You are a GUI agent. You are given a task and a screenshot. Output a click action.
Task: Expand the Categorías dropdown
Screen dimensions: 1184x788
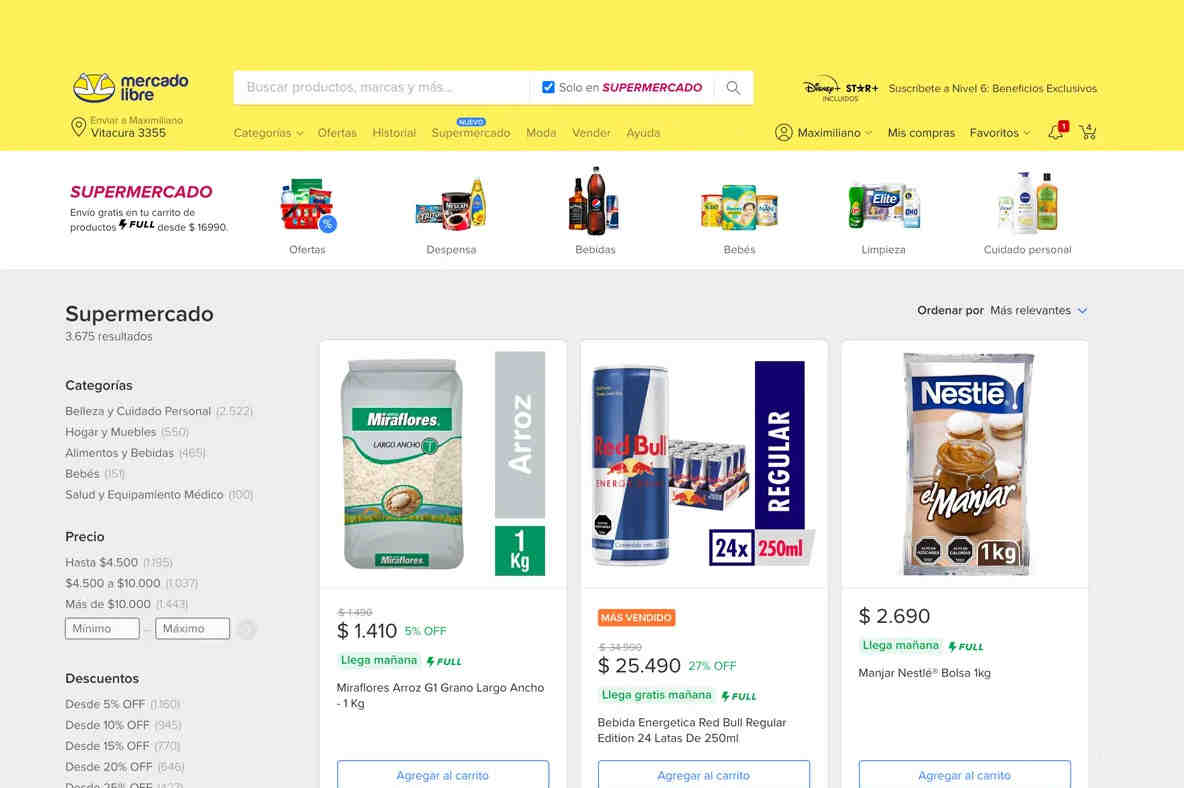pos(268,133)
